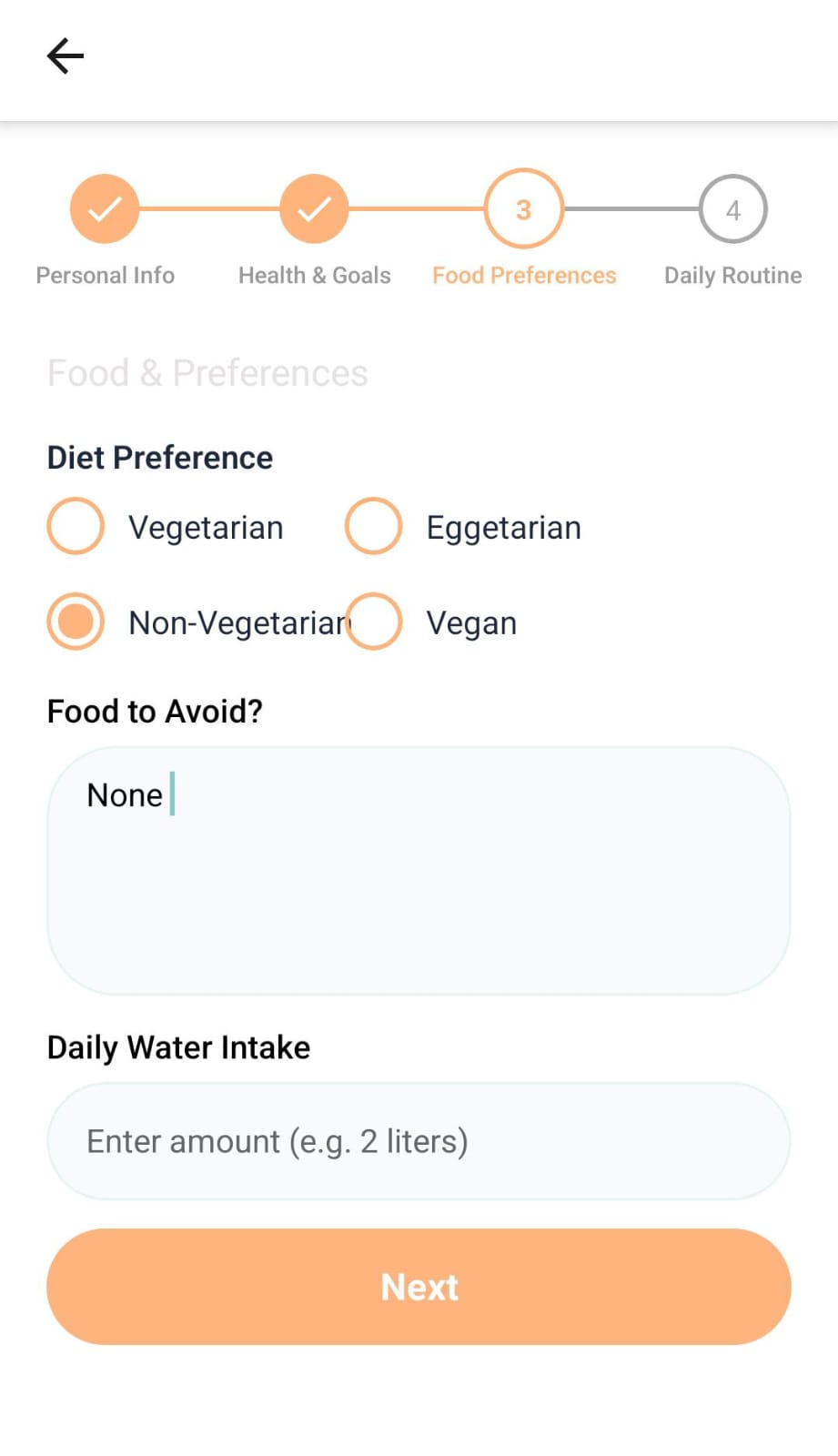Click the Daily Water Intake input field
The image size is (838, 1456).
(x=419, y=1141)
